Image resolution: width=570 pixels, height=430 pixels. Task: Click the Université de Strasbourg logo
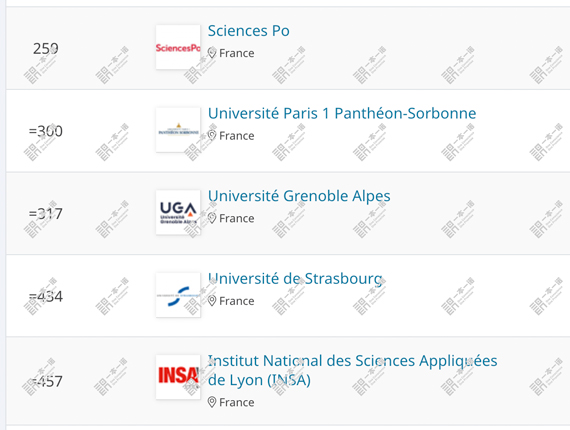pos(178,295)
